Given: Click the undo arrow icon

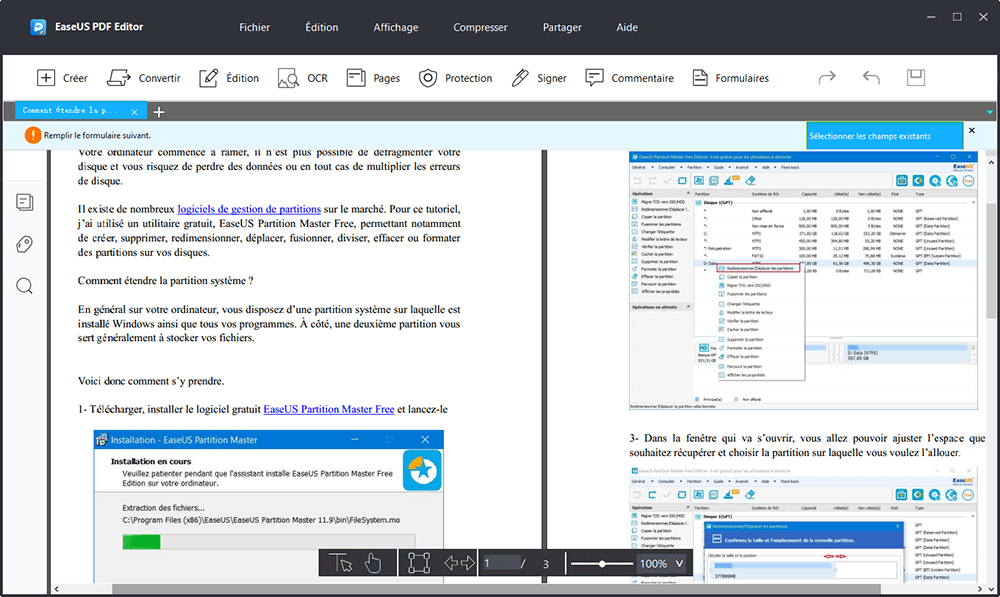Looking at the screenshot, I should pos(871,78).
